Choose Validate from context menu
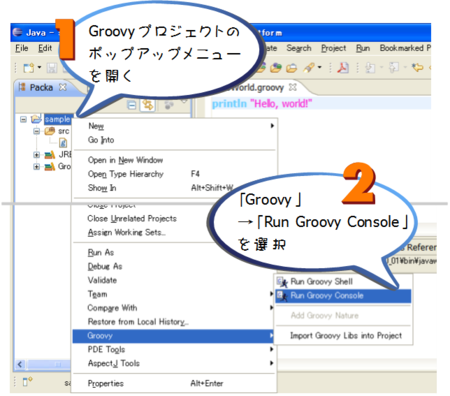Screen dimensions: 450x396 [x=175, y=280]
